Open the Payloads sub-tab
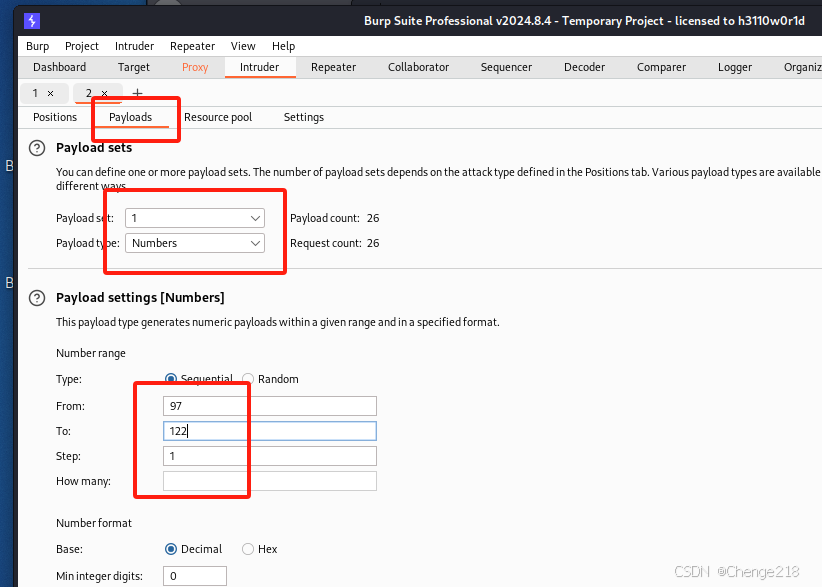822x587 pixels. pos(131,117)
